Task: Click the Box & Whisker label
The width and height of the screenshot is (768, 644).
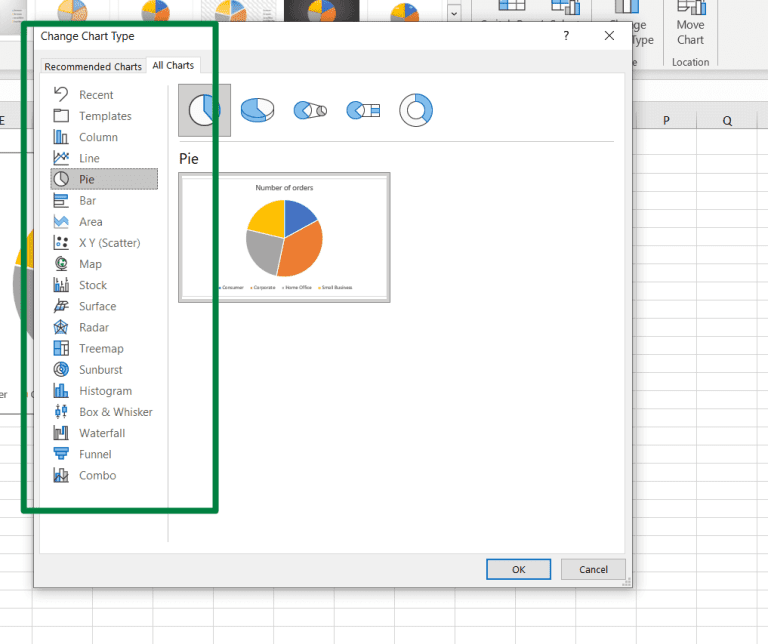Action: pos(116,412)
